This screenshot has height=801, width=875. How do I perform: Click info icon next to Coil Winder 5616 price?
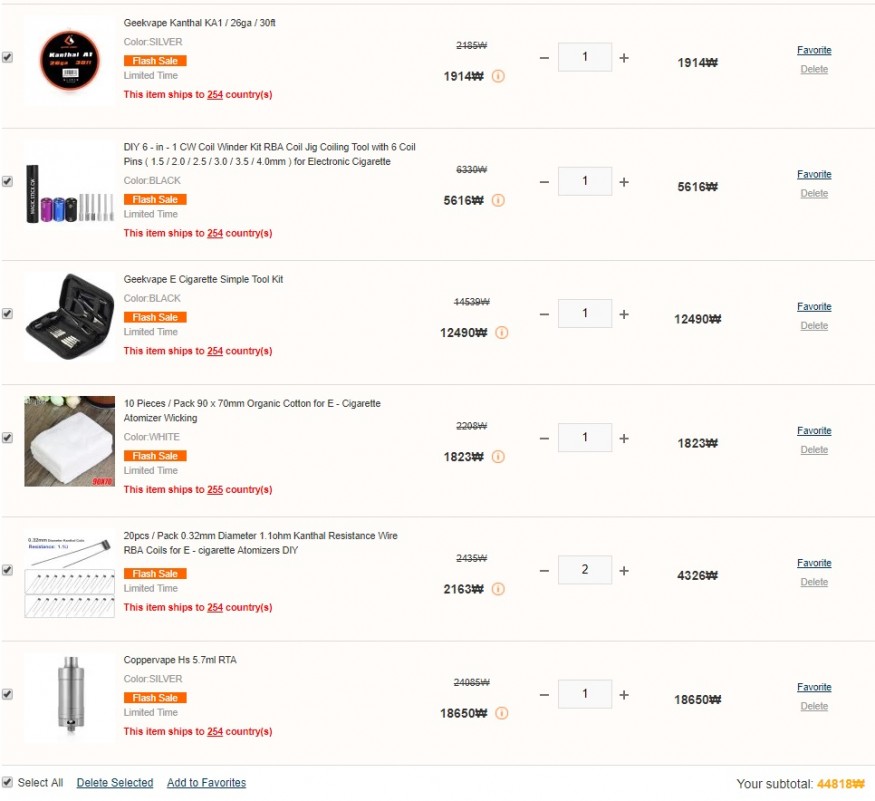(x=498, y=200)
